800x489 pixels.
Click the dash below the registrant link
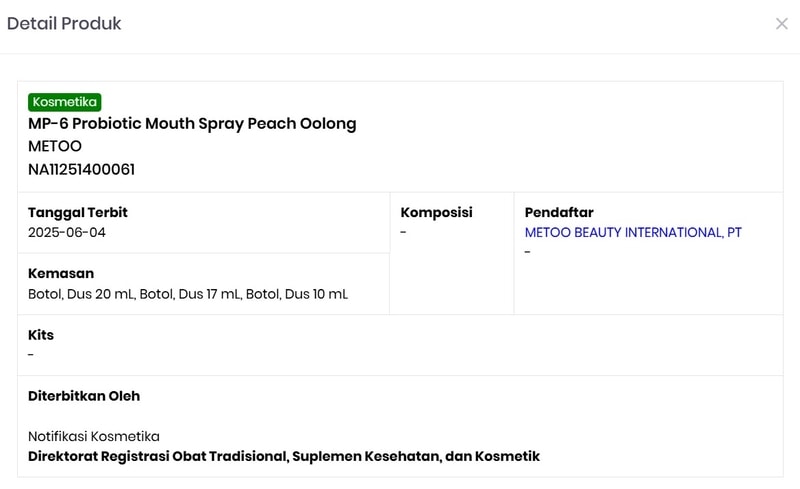528,252
